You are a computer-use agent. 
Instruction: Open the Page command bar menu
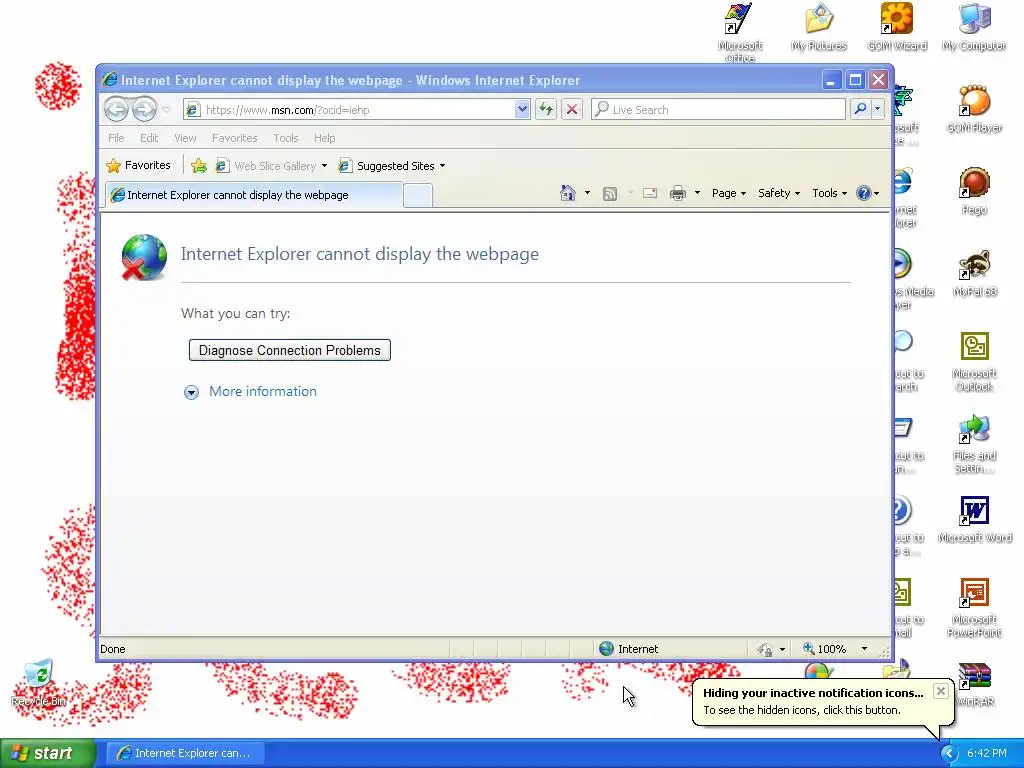(x=729, y=193)
